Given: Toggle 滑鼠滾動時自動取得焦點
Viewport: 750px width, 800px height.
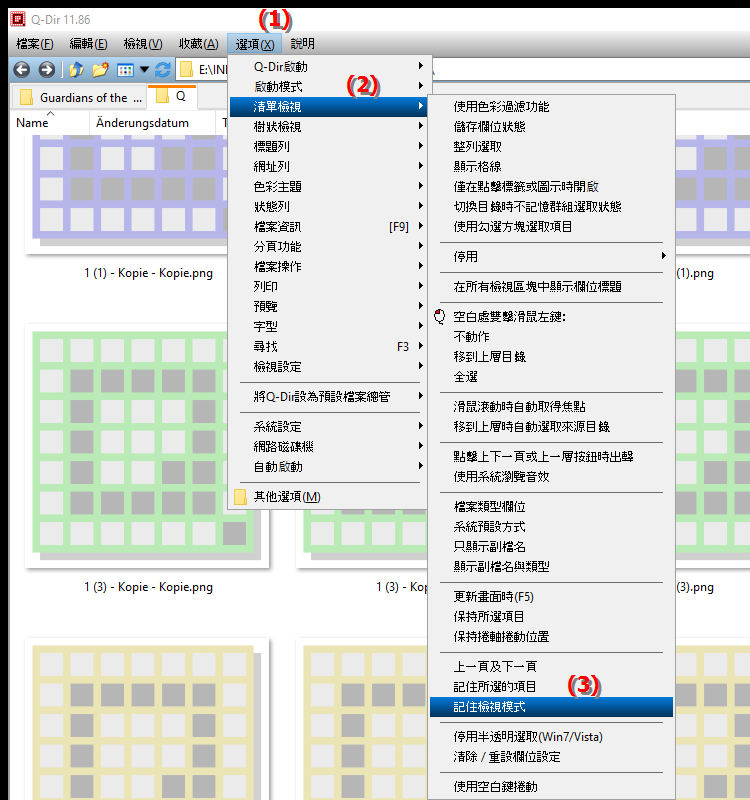Looking at the screenshot, I should [552, 406].
